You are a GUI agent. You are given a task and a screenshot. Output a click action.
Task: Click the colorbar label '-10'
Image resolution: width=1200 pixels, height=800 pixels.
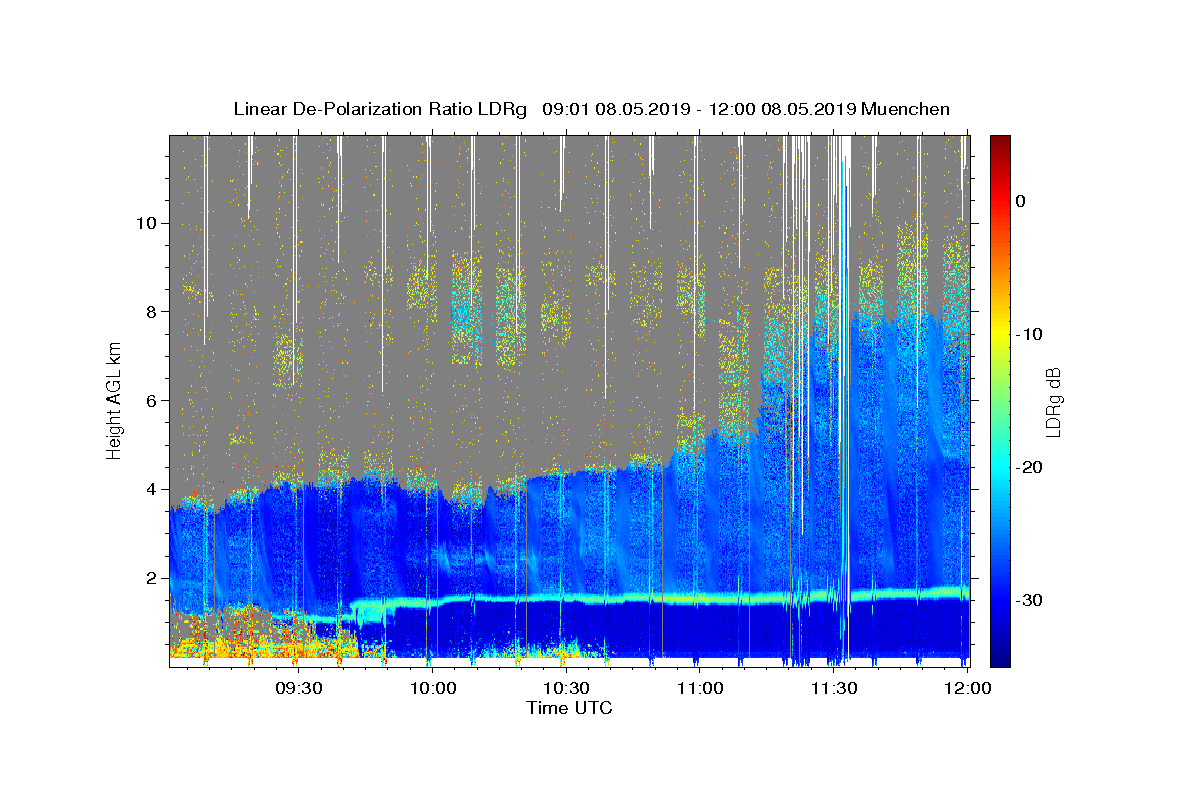[1031, 334]
